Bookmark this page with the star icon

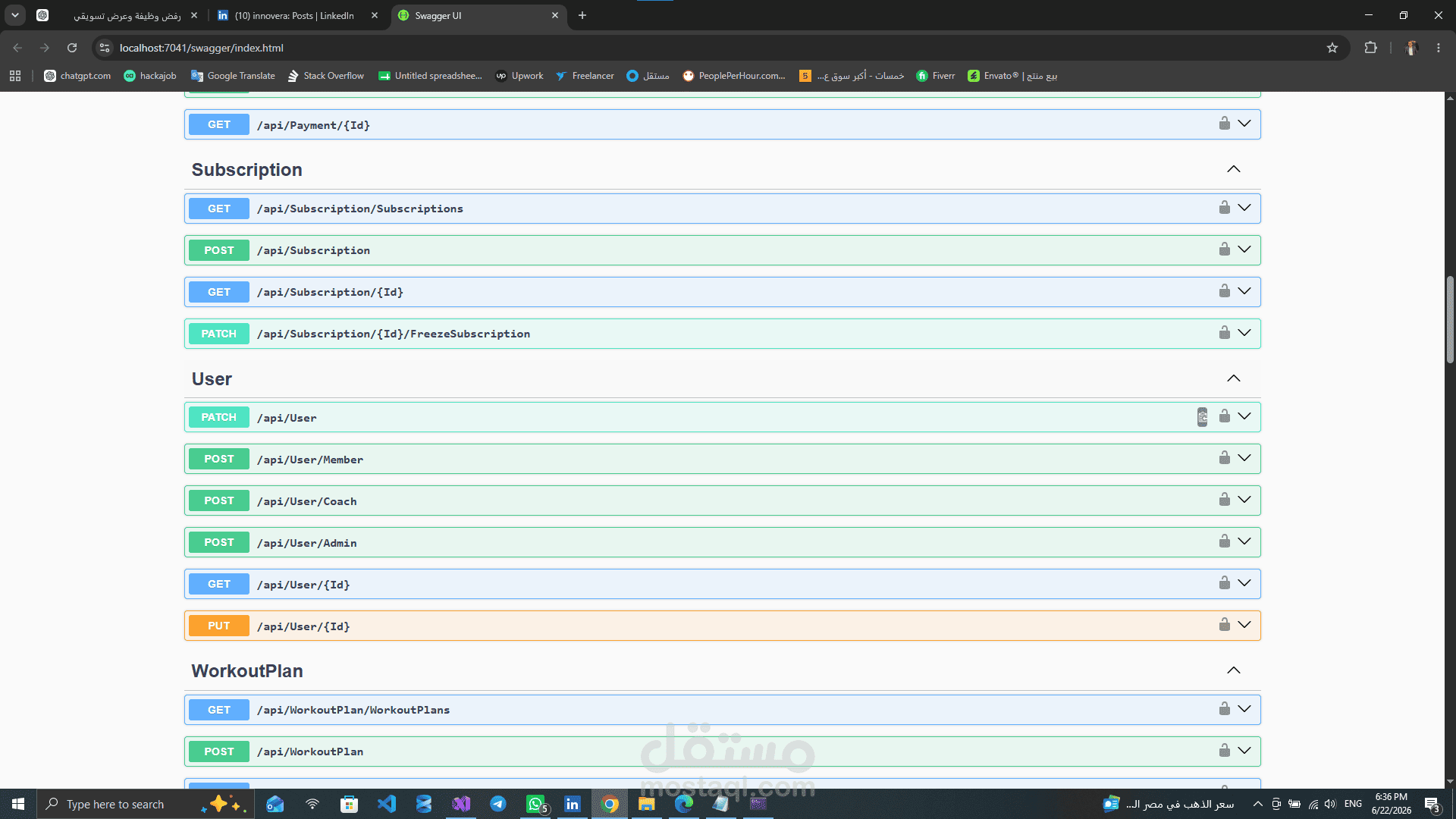tap(1332, 48)
